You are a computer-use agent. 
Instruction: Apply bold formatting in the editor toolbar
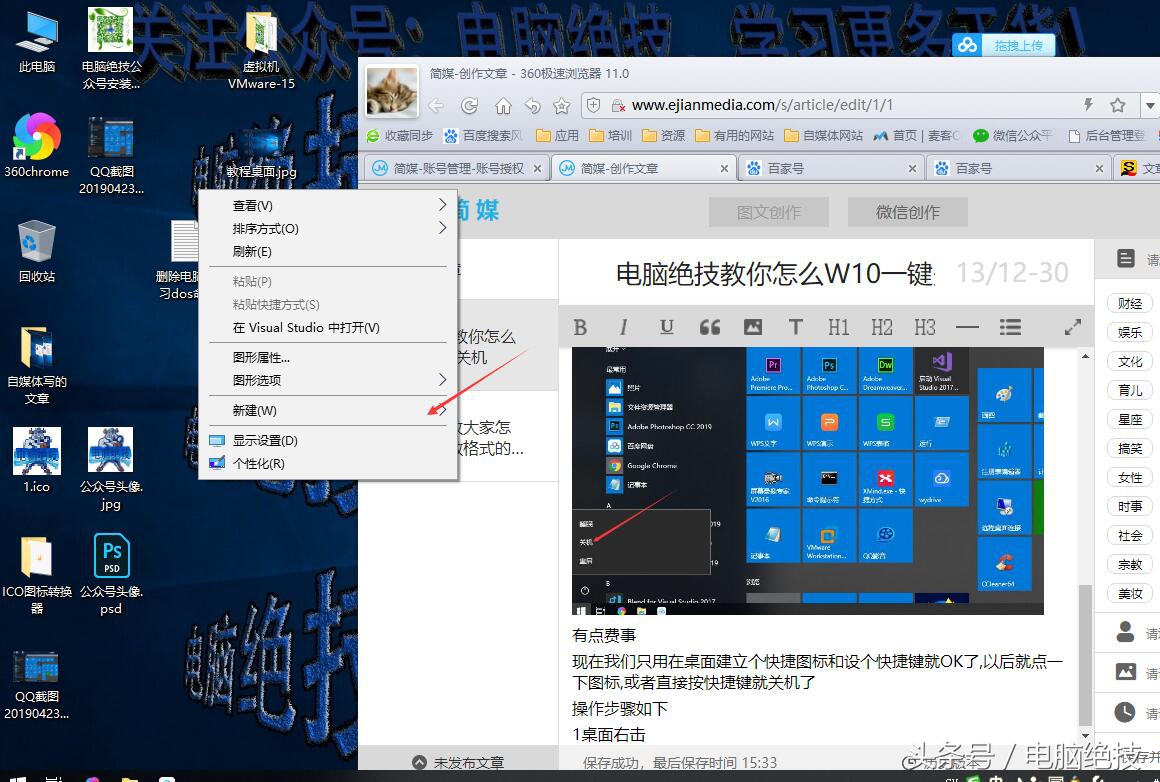tap(580, 326)
